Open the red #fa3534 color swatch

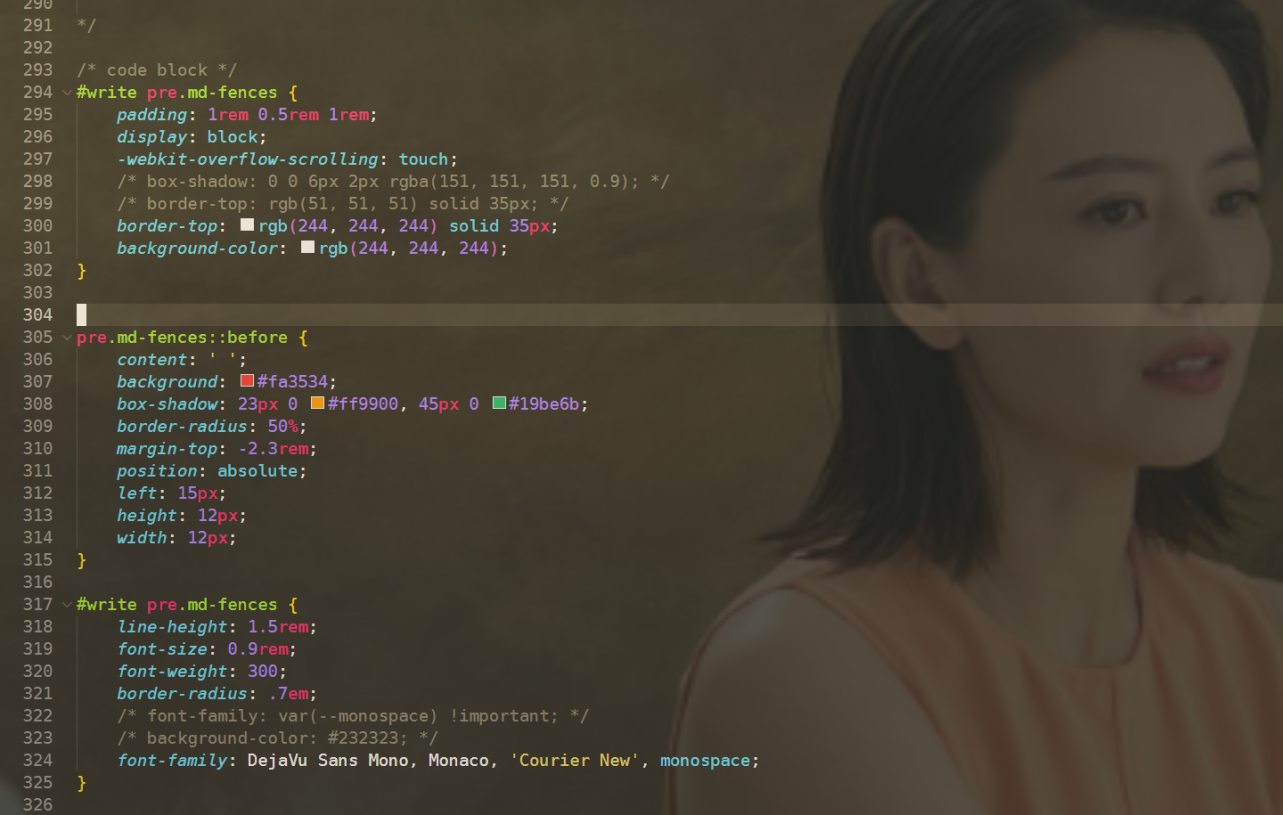[x=247, y=381]
